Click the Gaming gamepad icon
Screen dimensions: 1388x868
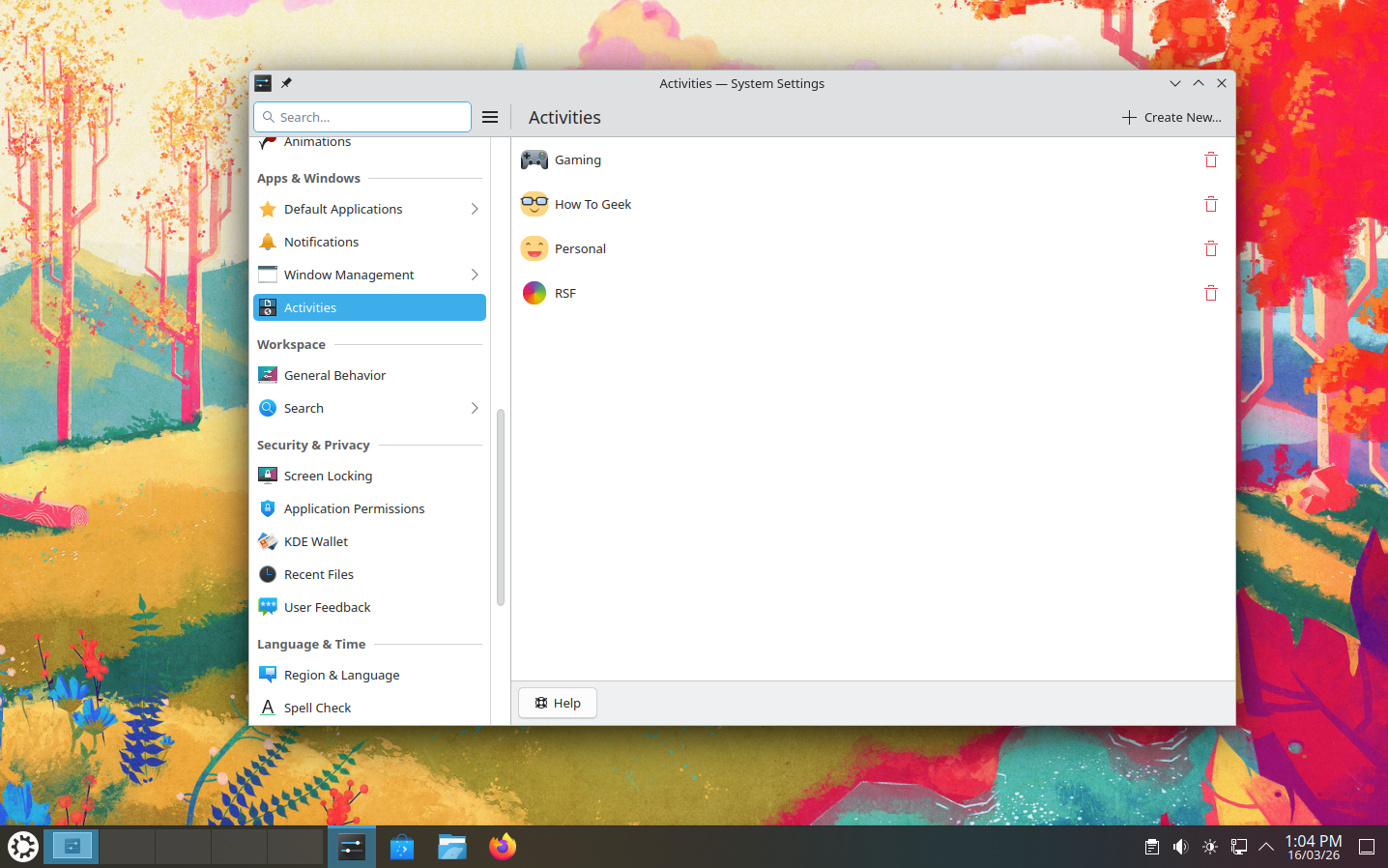pyautogui.click(x=535, y=160)
